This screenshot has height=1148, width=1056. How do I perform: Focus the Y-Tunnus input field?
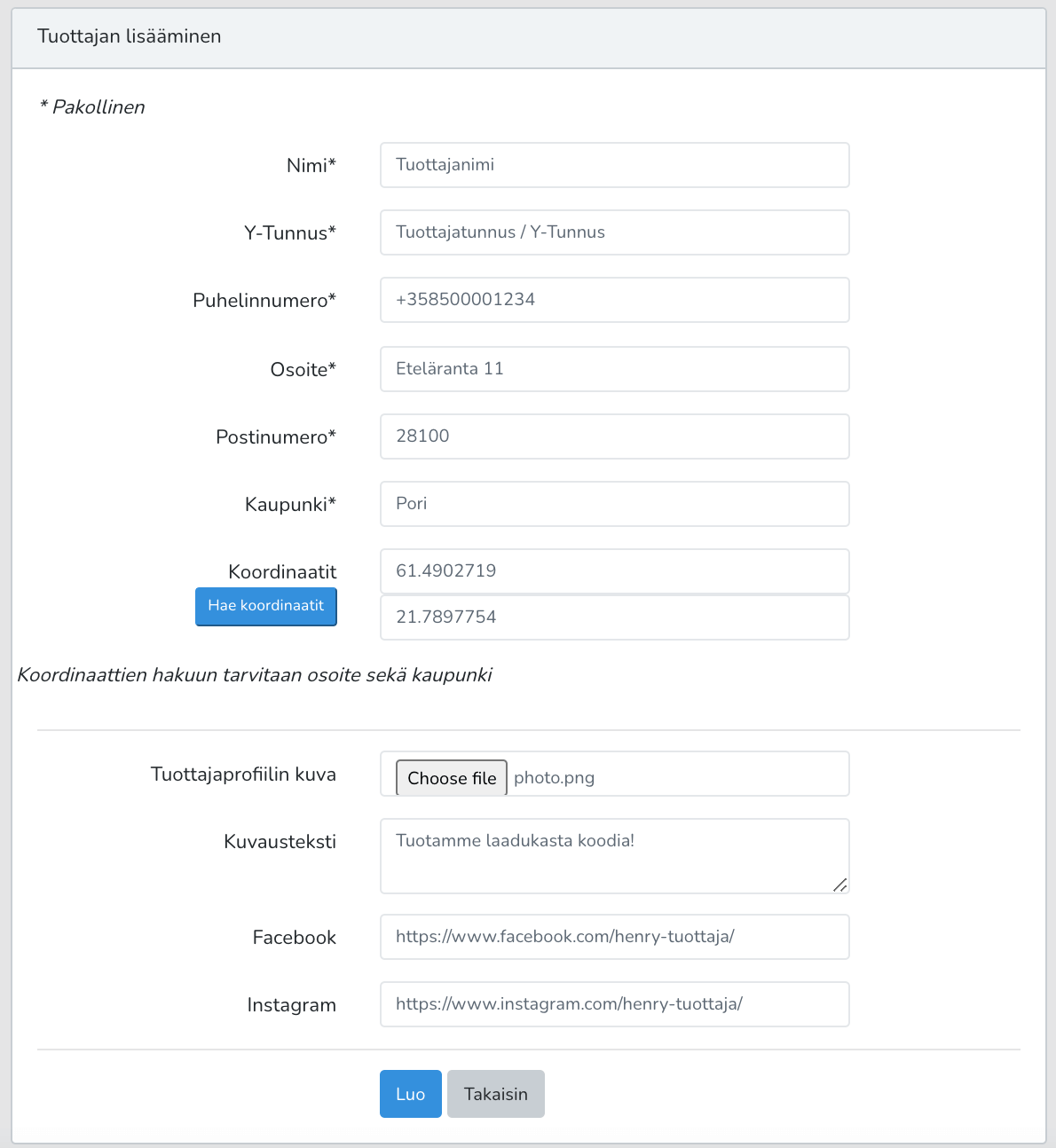pyautogui.click(x=614, y=232)
